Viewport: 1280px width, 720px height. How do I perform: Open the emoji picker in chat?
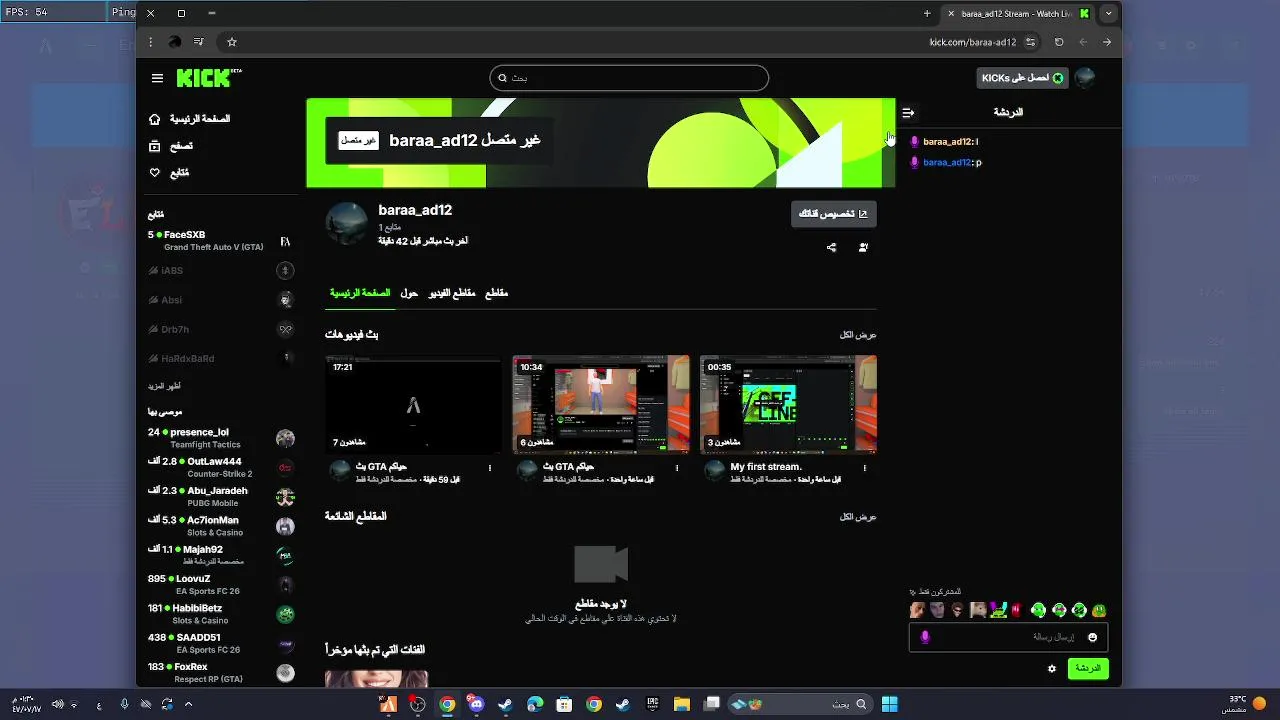[1092, 637]
